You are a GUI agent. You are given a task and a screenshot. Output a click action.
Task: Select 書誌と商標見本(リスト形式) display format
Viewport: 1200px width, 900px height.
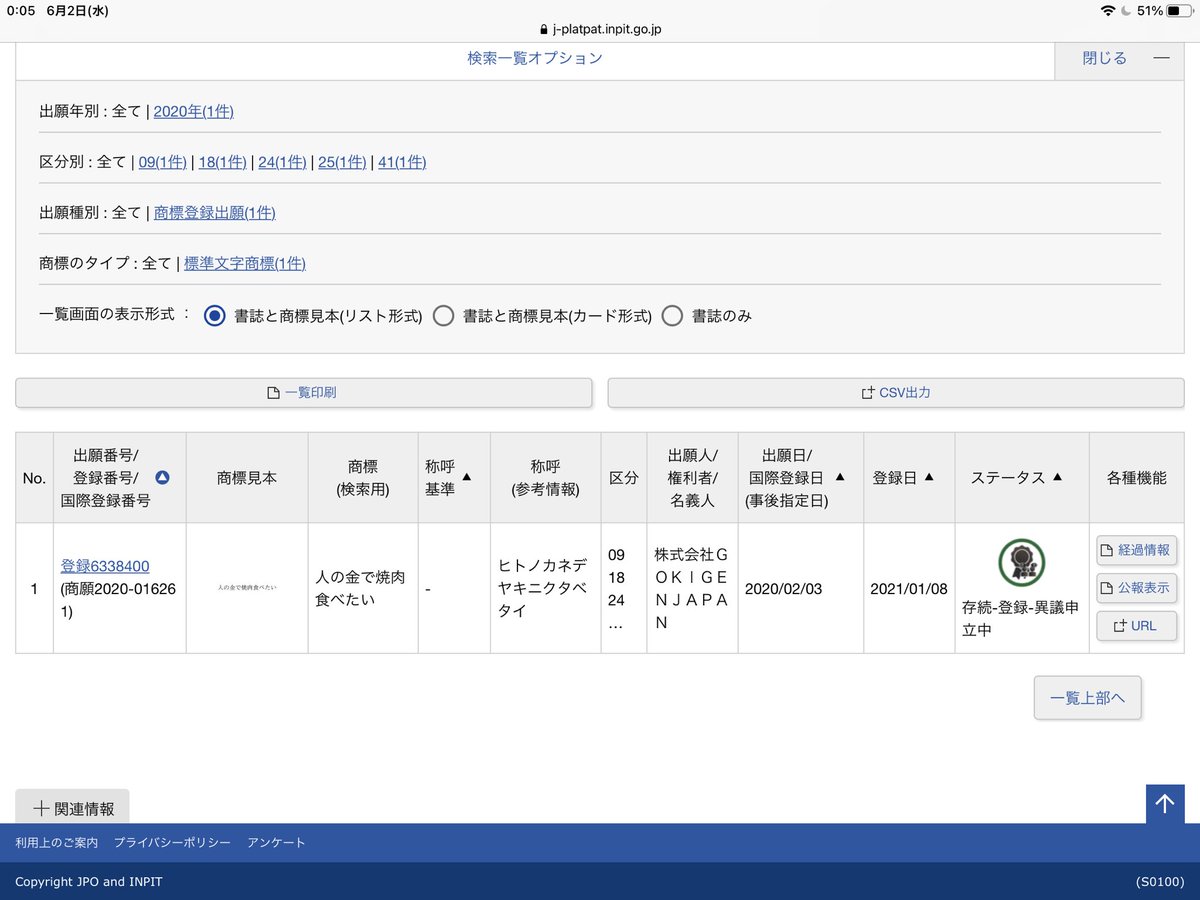pyautogui.click(x=214, y=316)
